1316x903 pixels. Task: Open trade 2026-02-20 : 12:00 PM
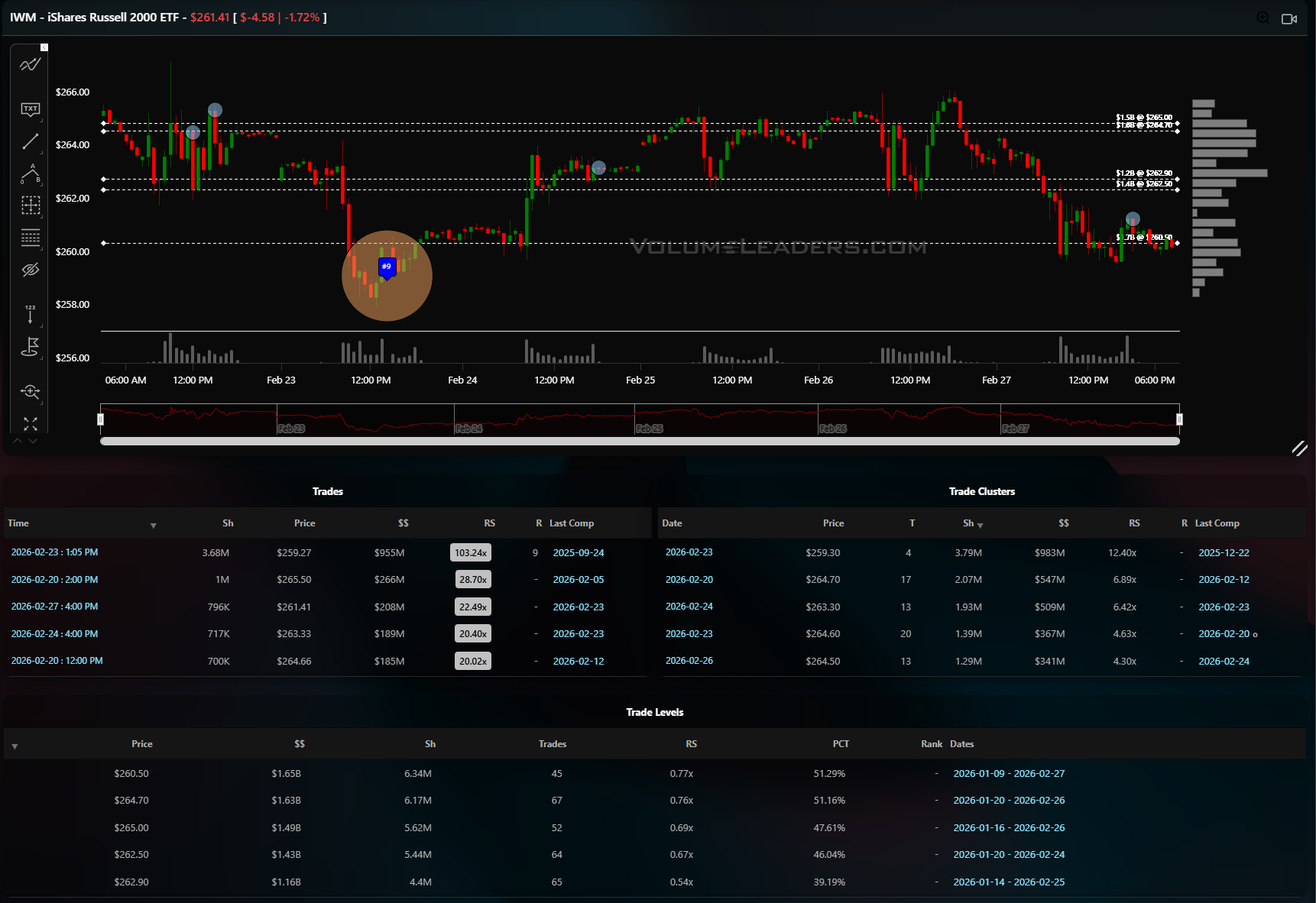(57, 661)
